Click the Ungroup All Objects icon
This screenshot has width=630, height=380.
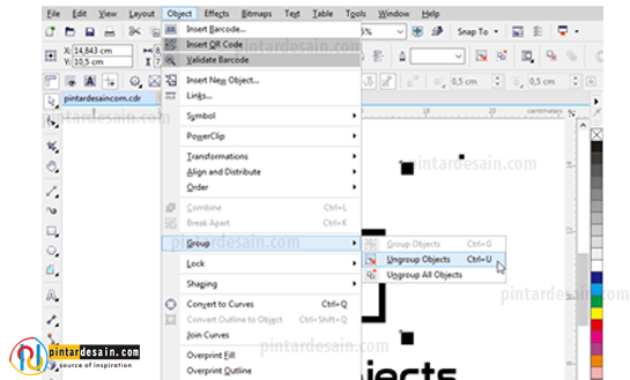pos(370,275)
